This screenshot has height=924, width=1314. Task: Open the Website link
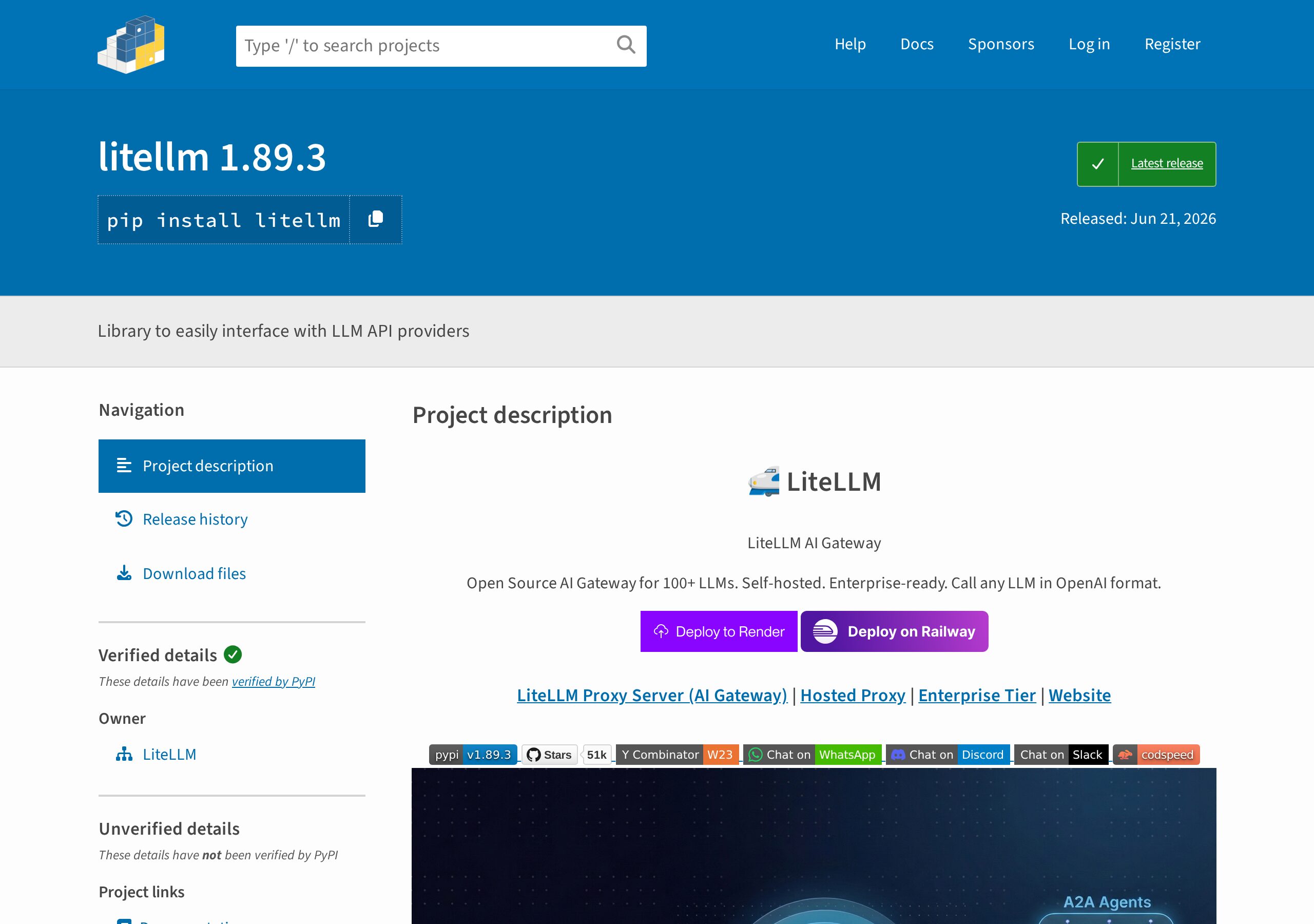pyautogui.click(x=1079, y=695)
